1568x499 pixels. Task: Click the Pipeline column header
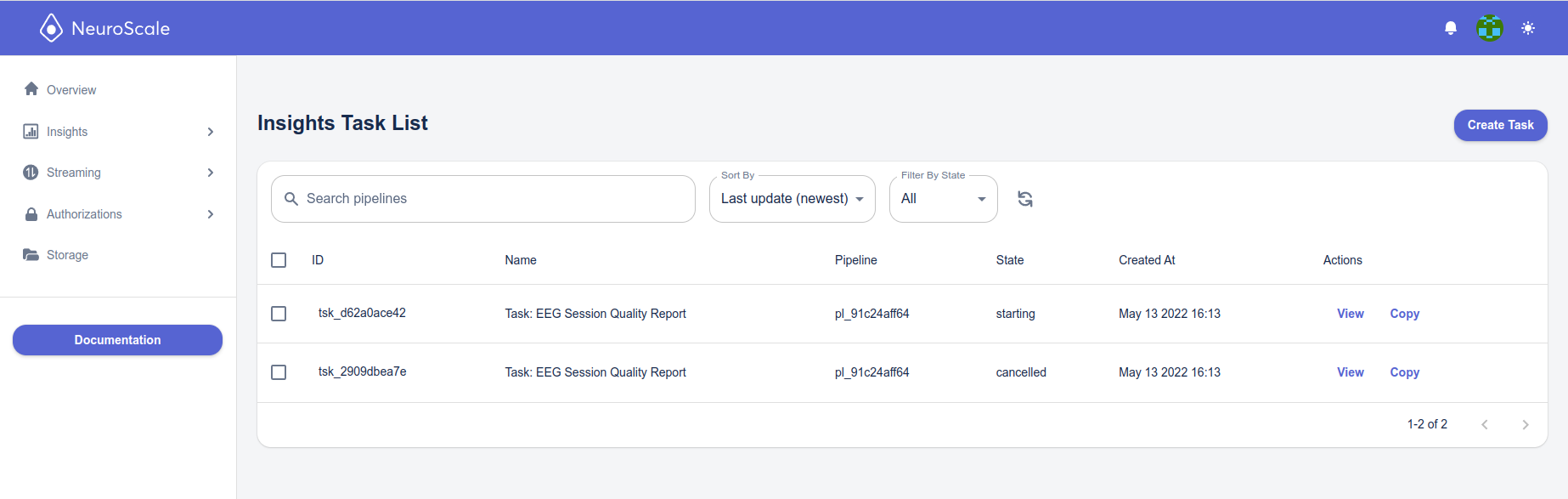point(856,260)
